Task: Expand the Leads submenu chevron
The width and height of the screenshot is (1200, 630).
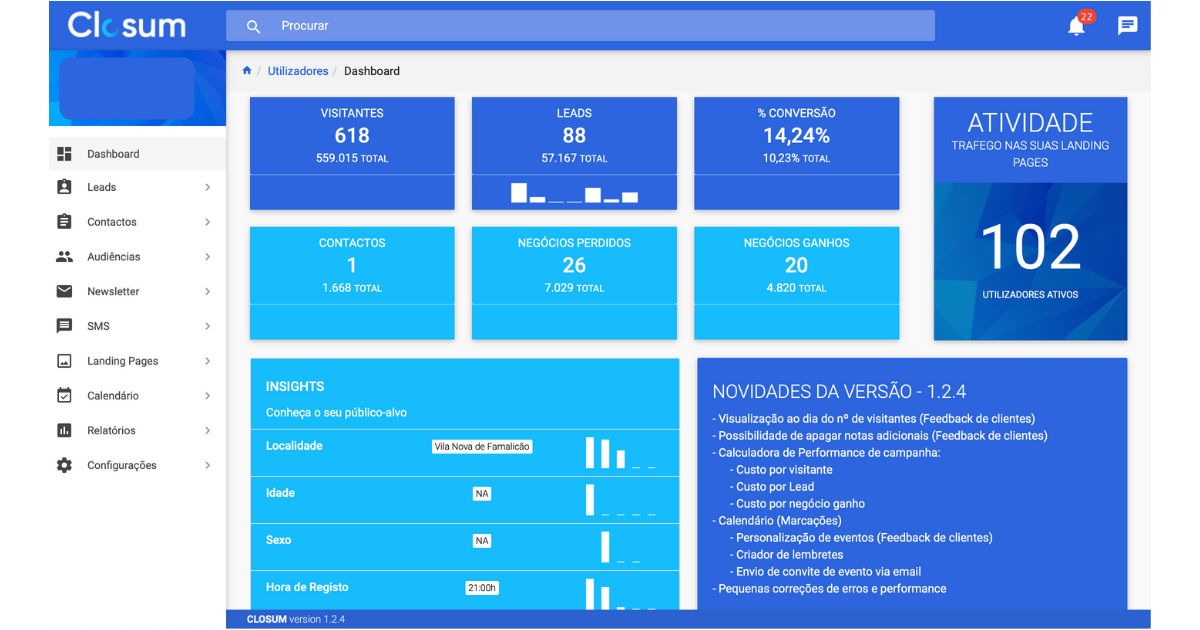Action: coord(208,187)
